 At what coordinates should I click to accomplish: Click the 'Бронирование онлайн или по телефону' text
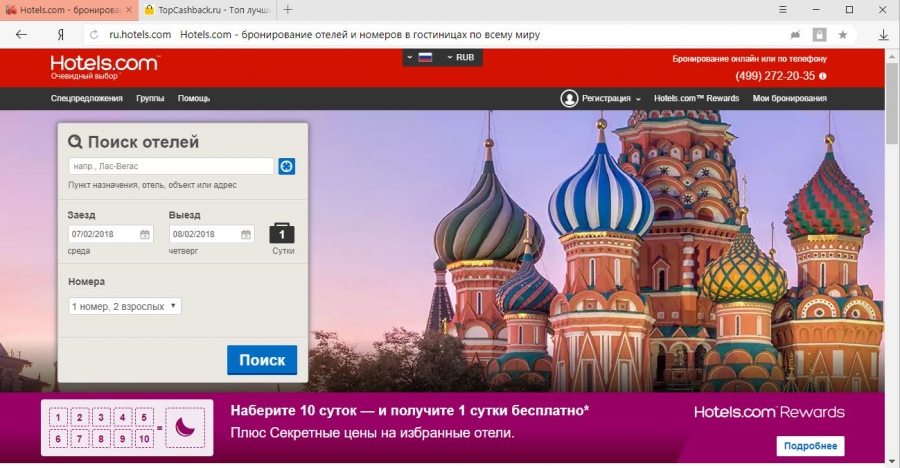pyautogui.click(x=750, y=59)
